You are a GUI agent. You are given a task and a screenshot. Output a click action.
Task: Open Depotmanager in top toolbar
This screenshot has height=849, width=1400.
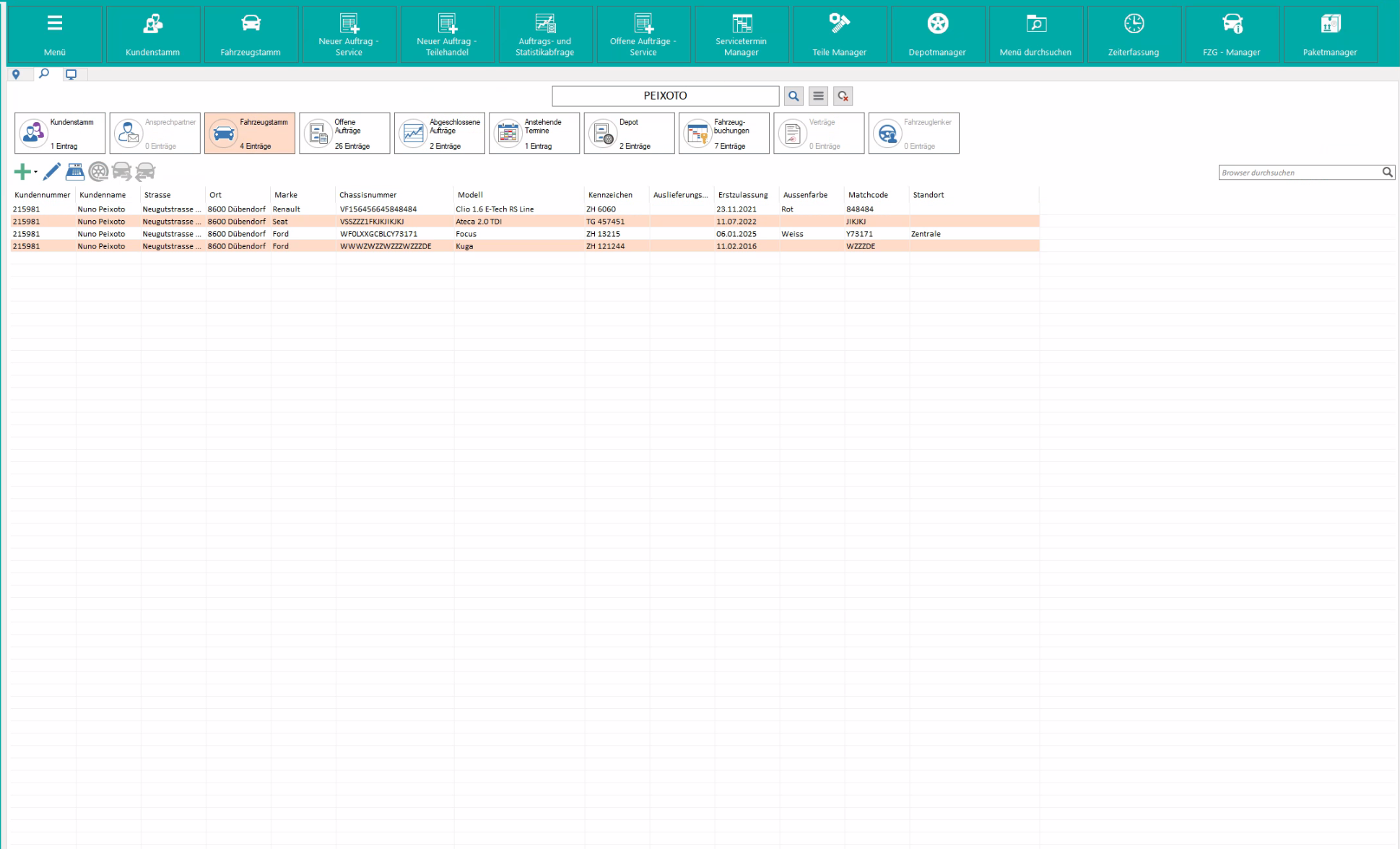pyautogui.click(x=937, y=33)
